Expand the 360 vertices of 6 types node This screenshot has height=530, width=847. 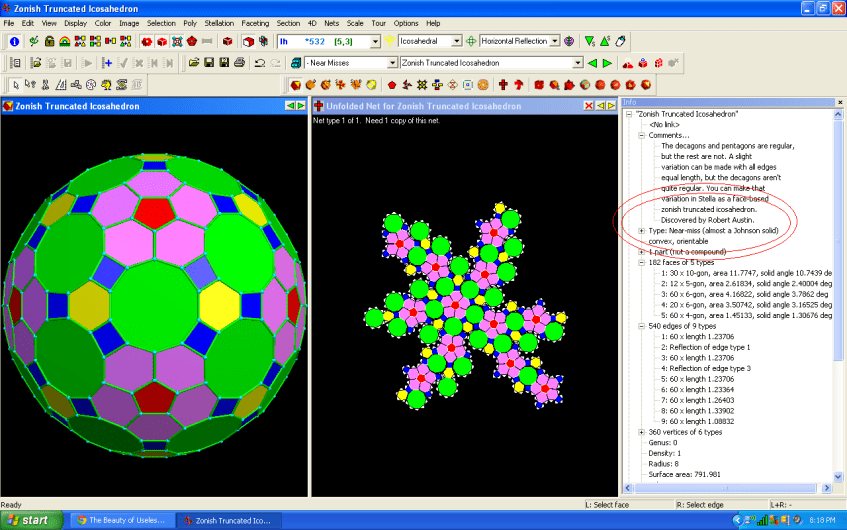(x=641, y=432)
